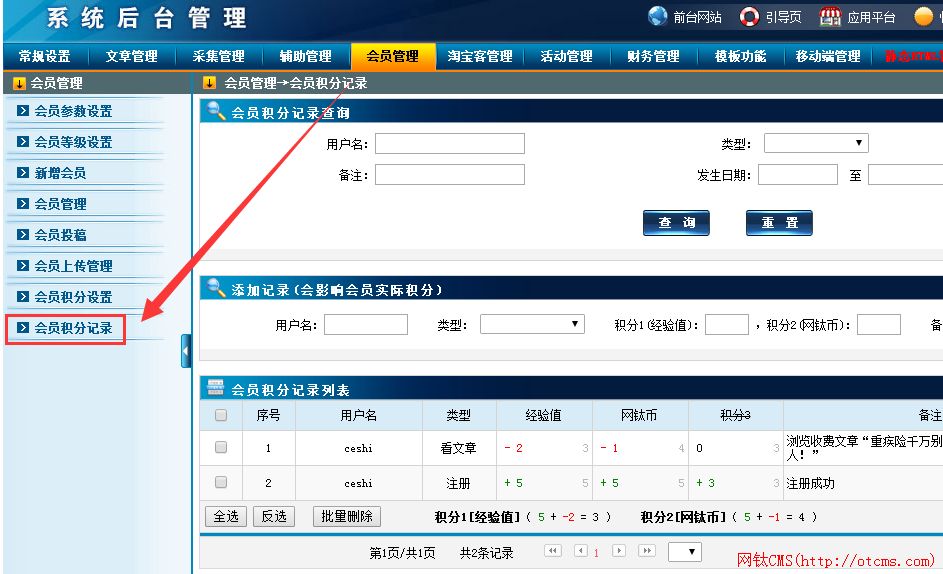Click arrow icon beside 会员投稿
This screenshot has height=574, width=943.
23,235
